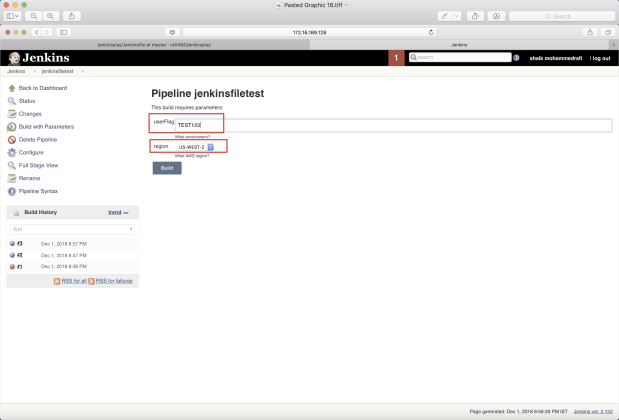
Task: Collapse Build History with the dash toggle
Action: point(126,213)
